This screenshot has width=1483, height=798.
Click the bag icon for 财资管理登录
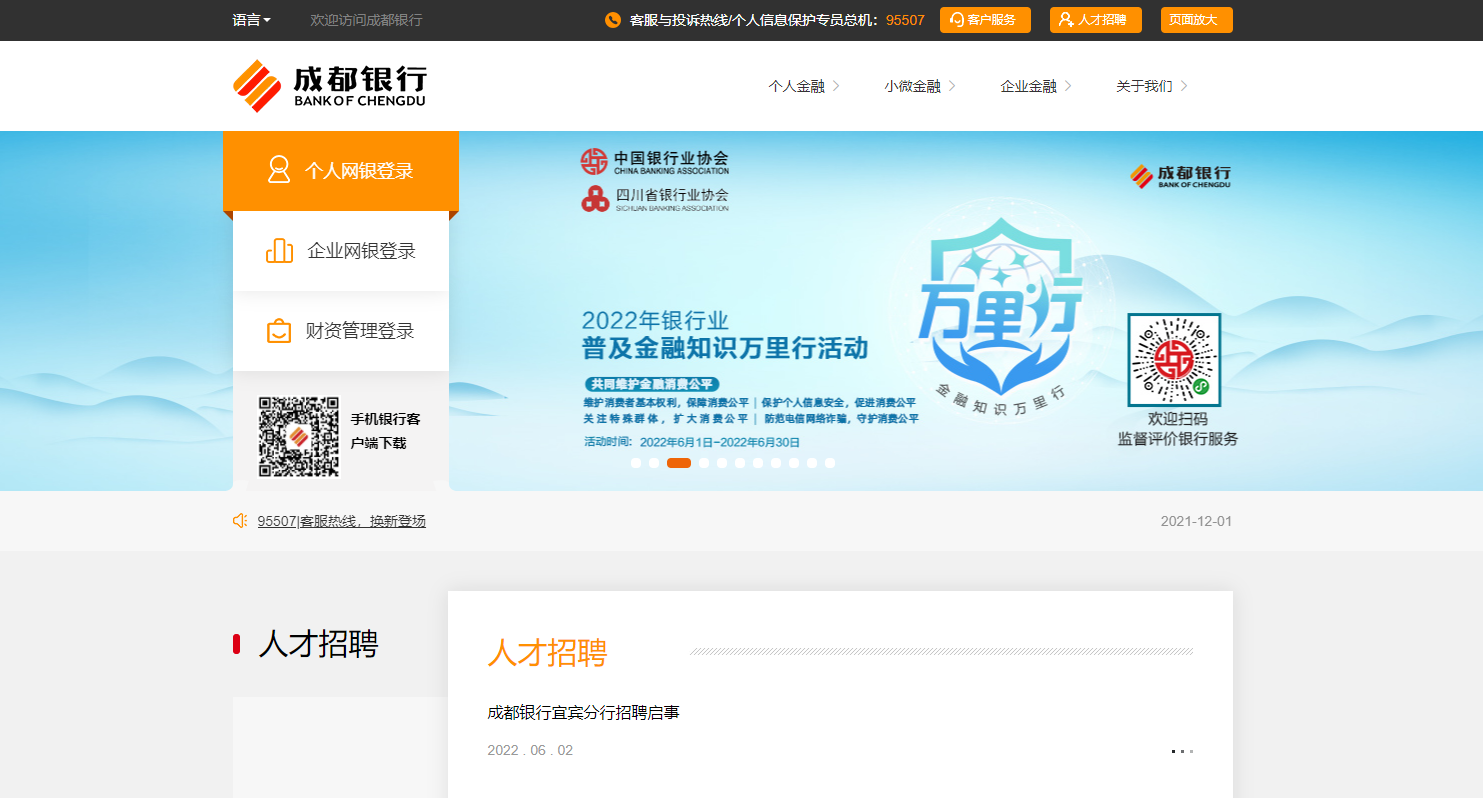pyautogui.click(x=279, y=331)
